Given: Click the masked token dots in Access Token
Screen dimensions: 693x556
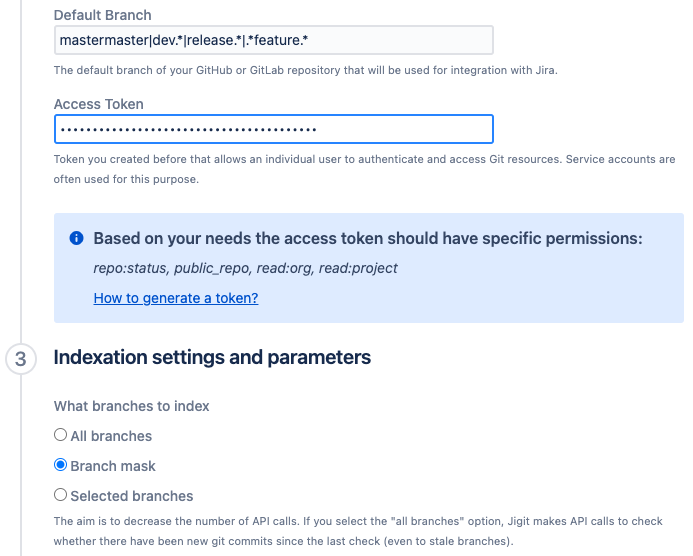Looking at the screenshot, I should click(187, 130).
